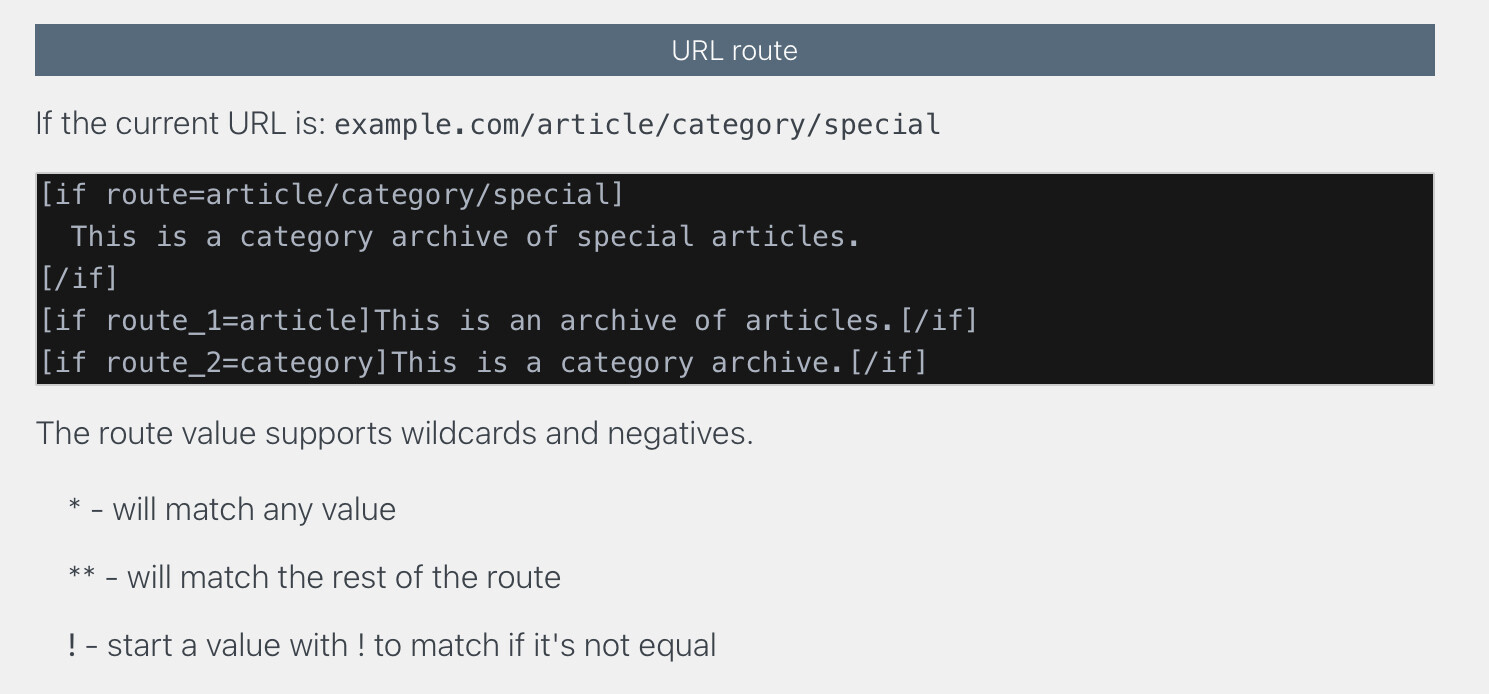Viewport: 1489px width, 694px height.
Task: Click the URL route header bar
Action: (x=734, y=50)
